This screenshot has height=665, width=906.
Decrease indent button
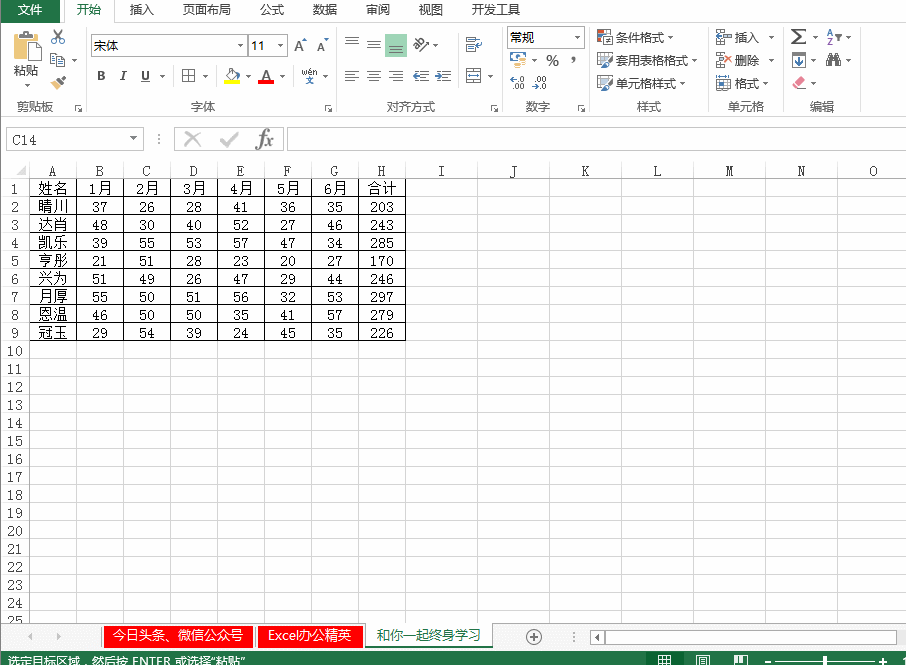(421, 76)
